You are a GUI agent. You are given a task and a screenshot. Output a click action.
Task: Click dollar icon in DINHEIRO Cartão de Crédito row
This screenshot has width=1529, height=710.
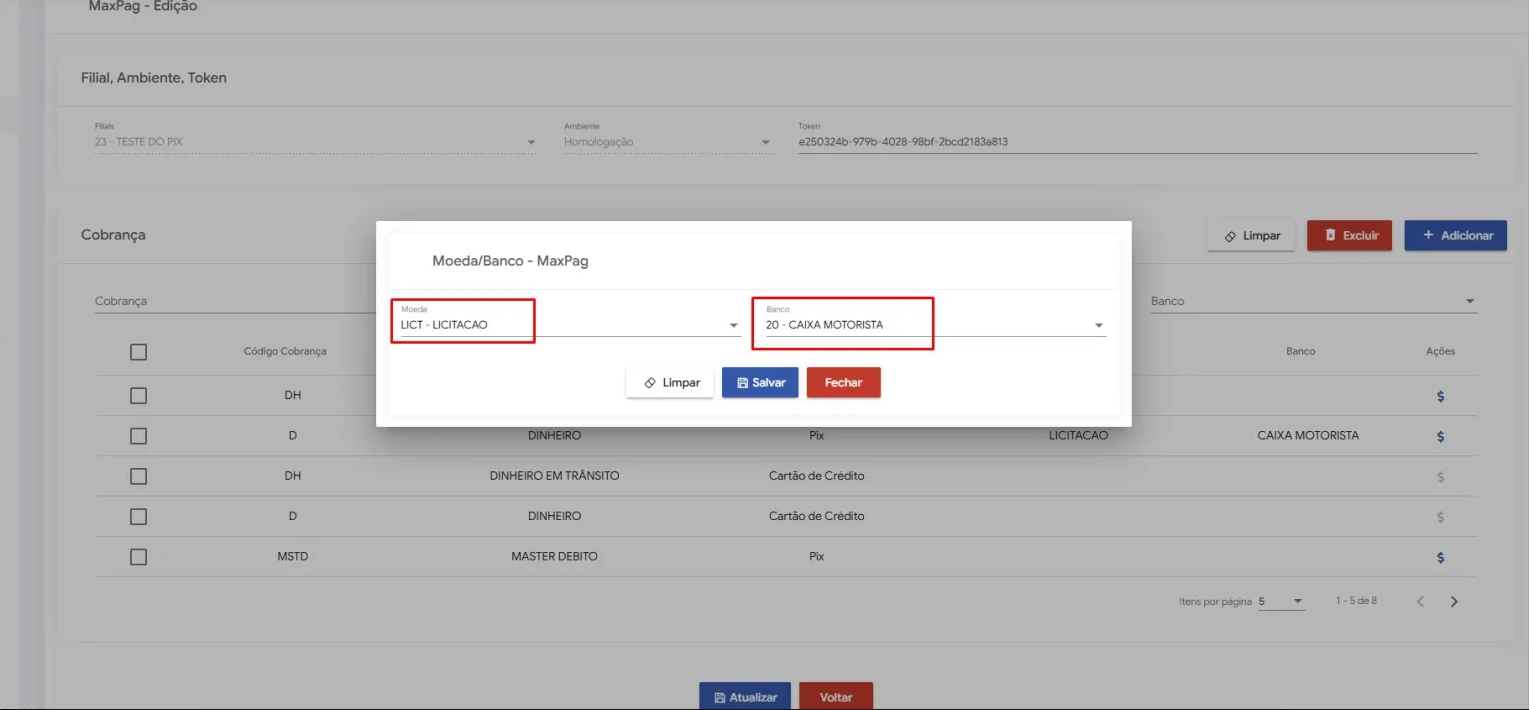coord(1440,517)
